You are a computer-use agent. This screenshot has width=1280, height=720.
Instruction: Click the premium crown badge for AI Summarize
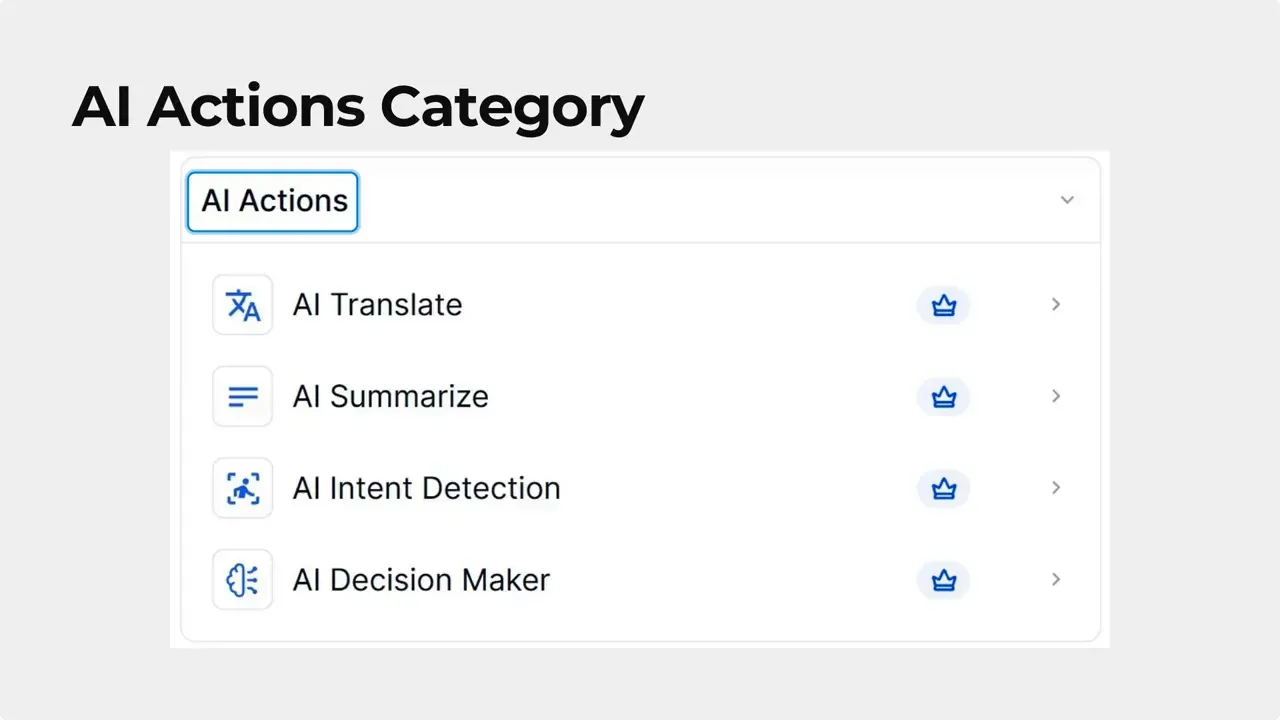click(943, 396)
